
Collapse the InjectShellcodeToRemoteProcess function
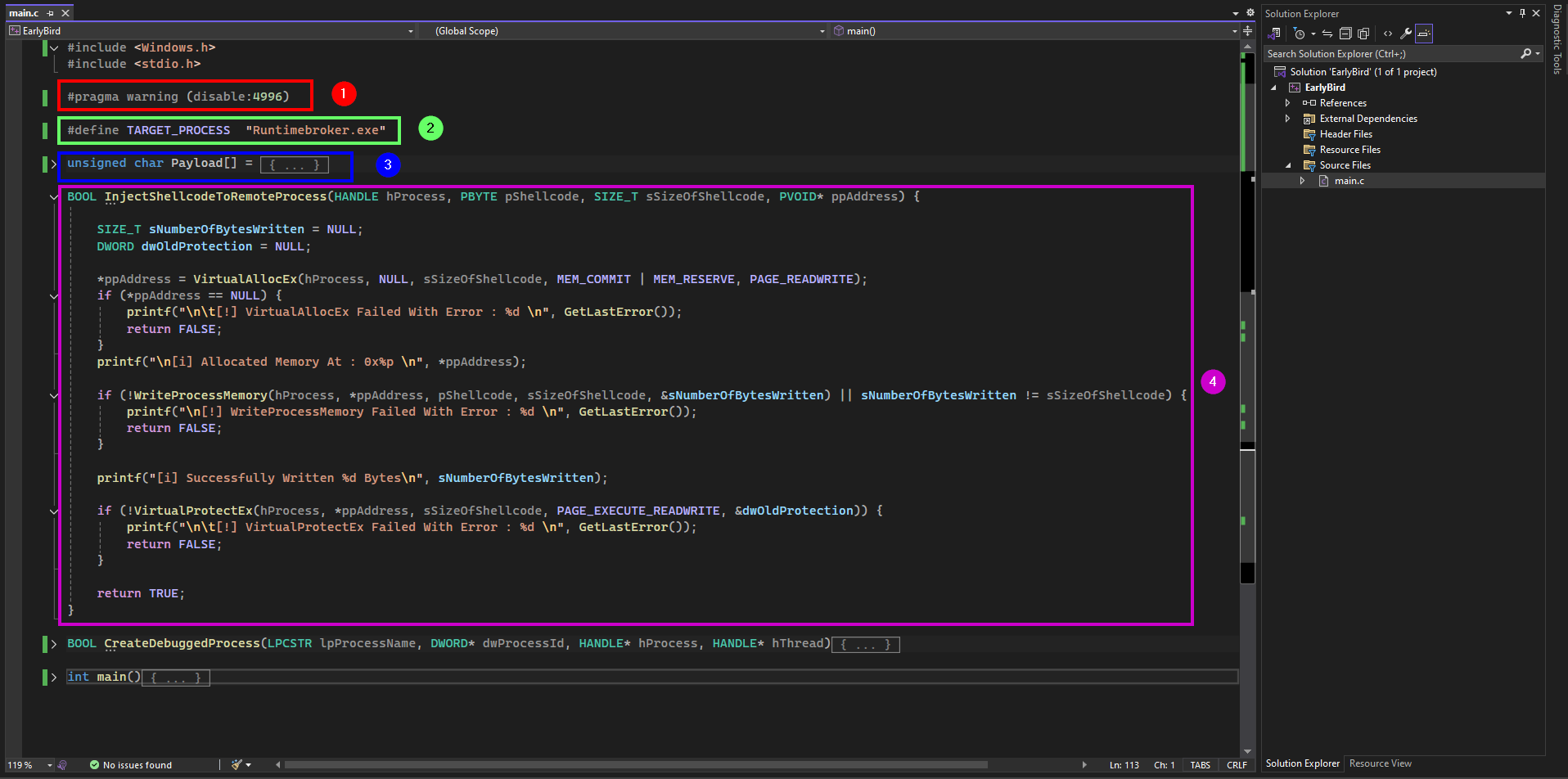[x=54, y=197]
